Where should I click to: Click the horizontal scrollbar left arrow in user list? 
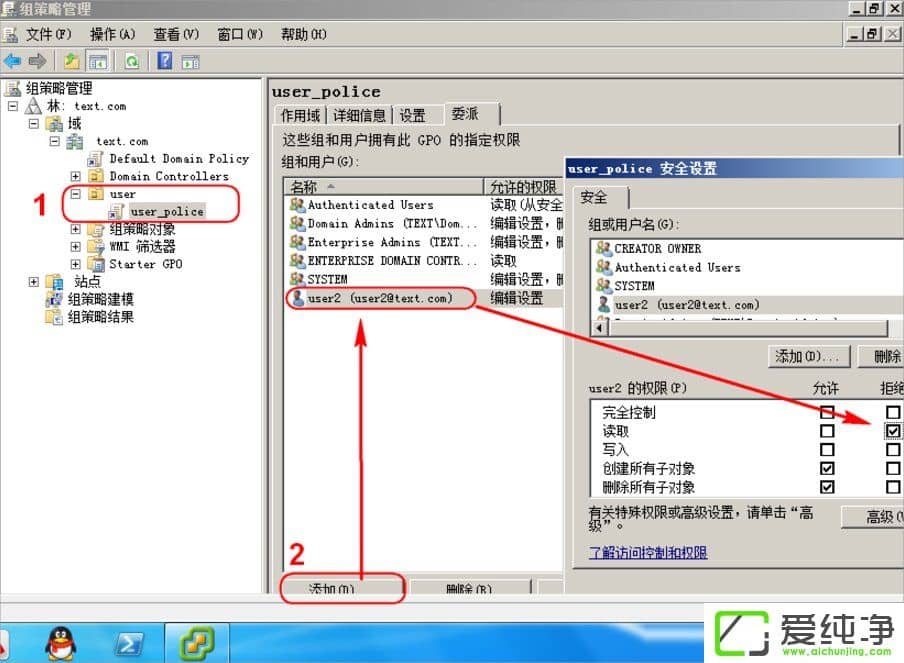click(x=600, y=327)
